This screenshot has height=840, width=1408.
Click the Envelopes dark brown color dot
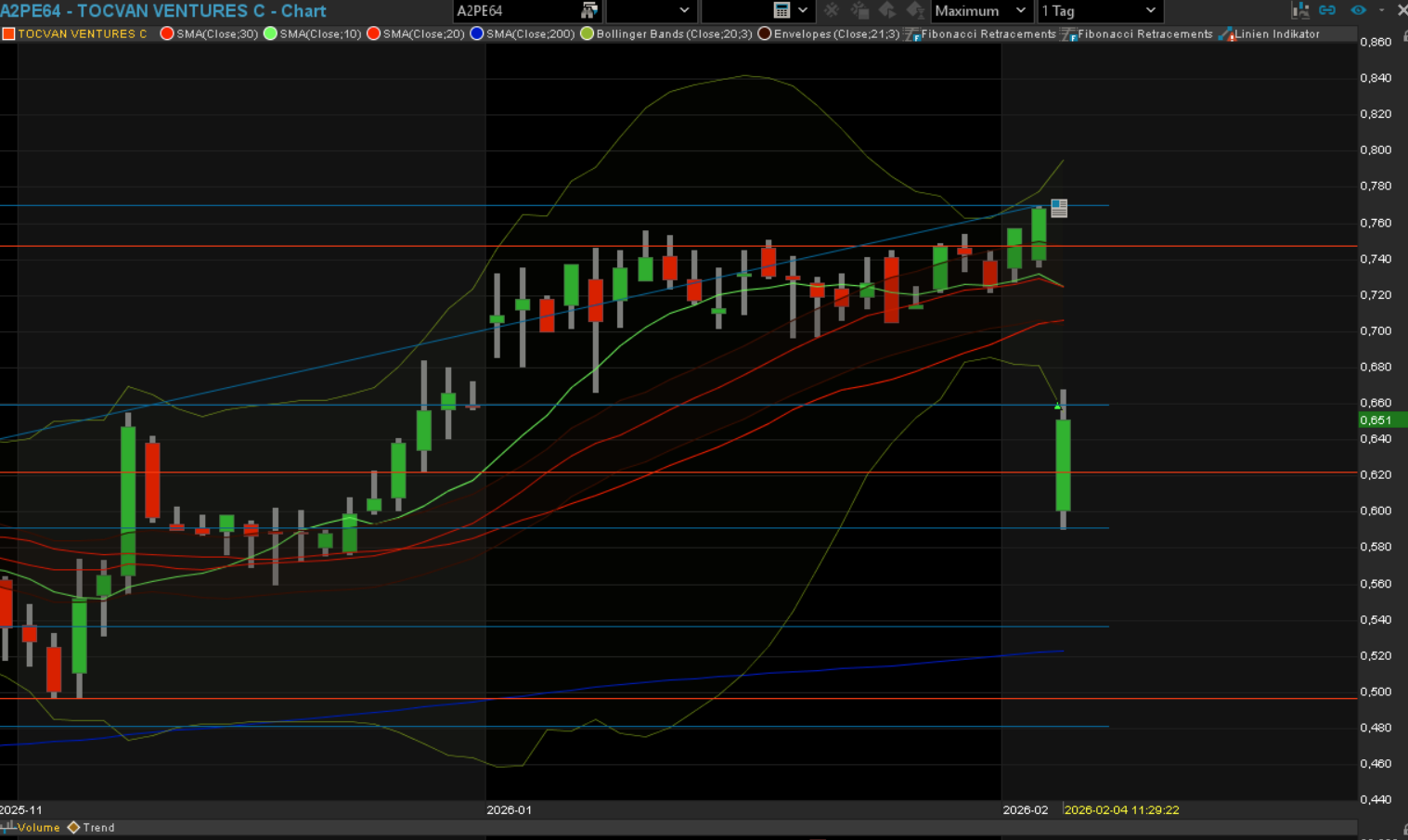point(764,33)
